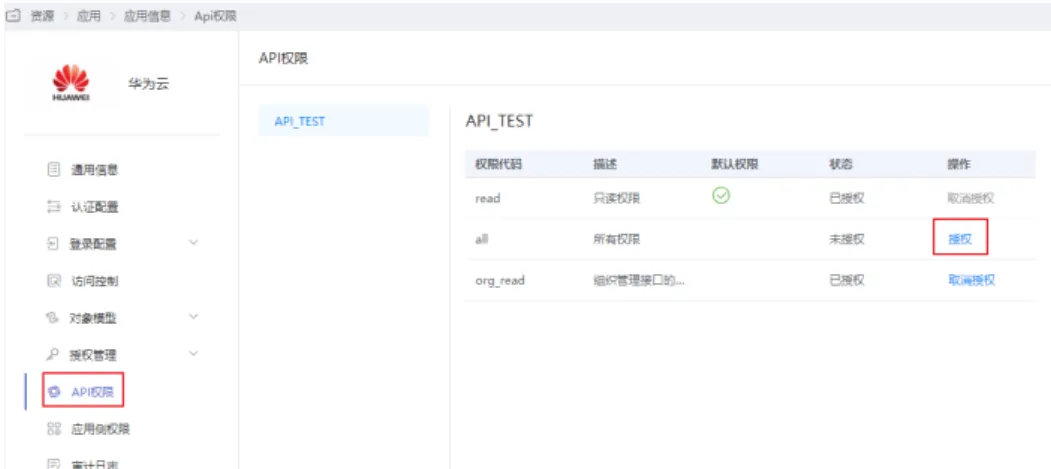
Task: Click the 默认权限 column header
Action: (735, 164)
